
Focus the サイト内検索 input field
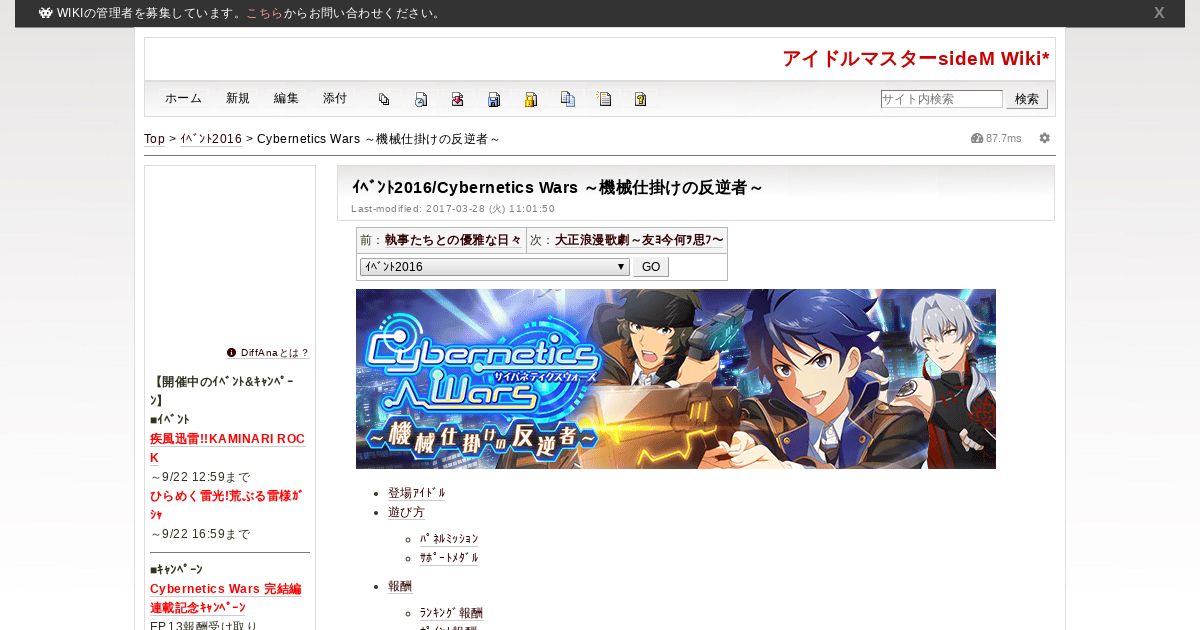(941, 99)
